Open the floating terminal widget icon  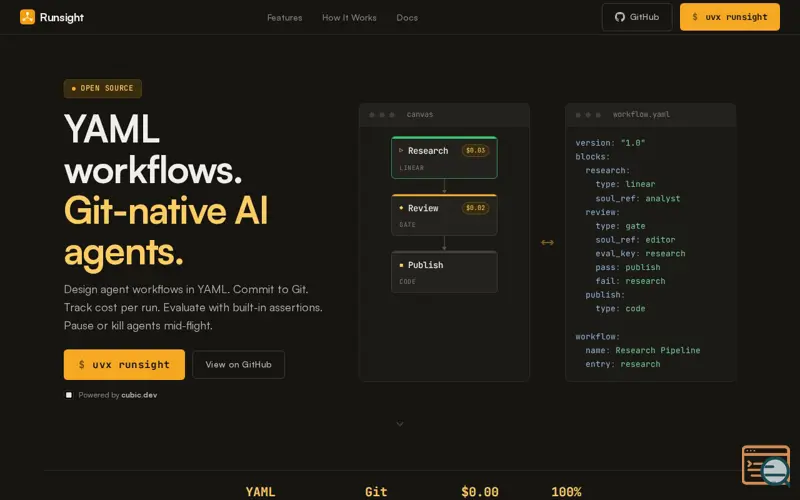[766, 465]
